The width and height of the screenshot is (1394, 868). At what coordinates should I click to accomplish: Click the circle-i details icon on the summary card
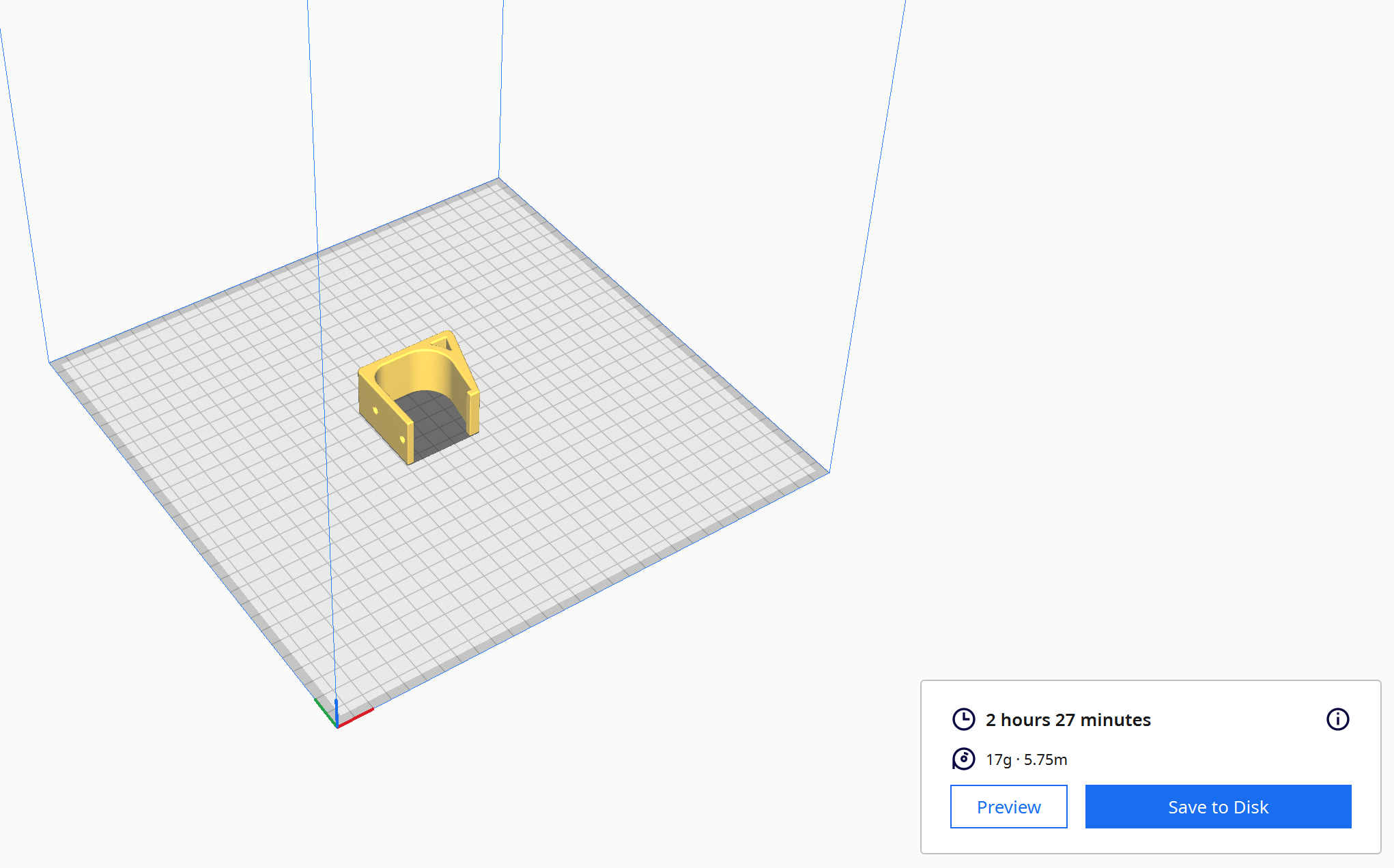tap(1337, 719)
